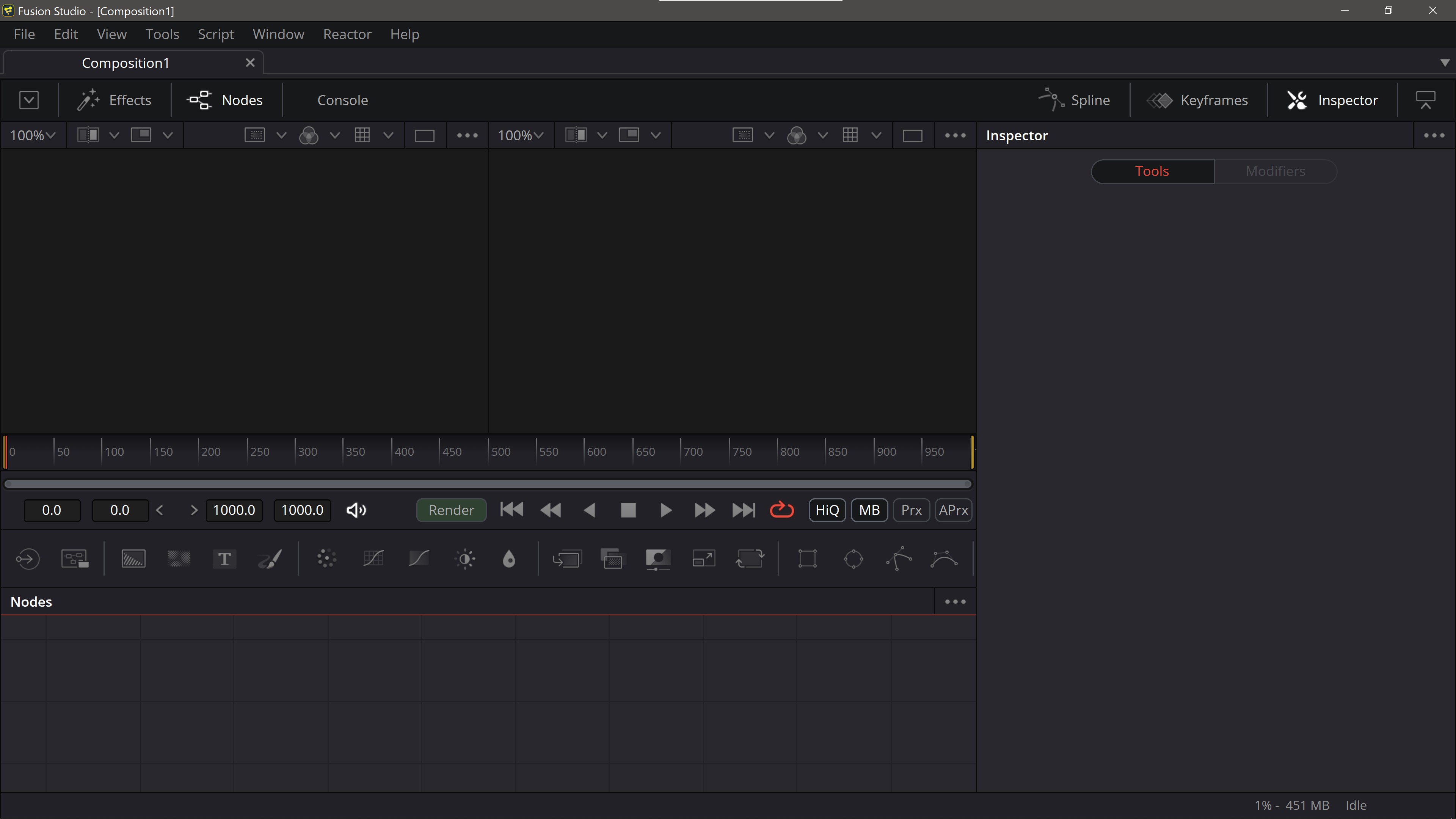Image resolution: width=1456 pixels, height=819 pixels.
Task: Add a Color Curves node from the toolbar
Action: (373, 559)
